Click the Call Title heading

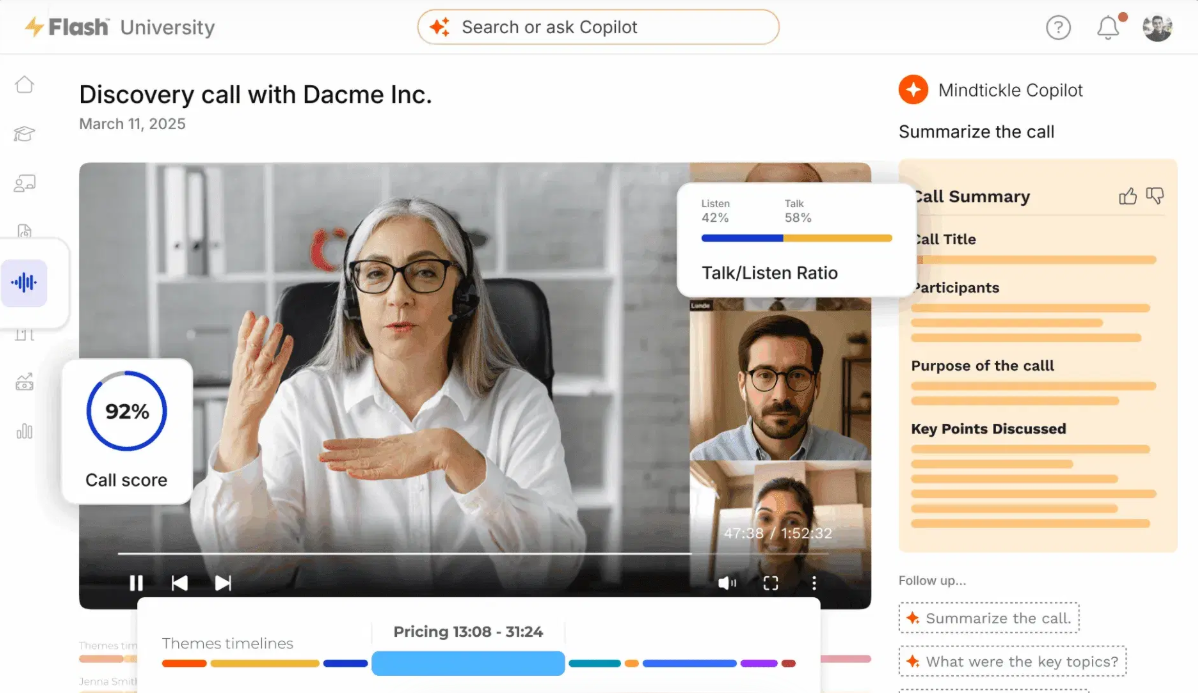(x=946, y=239)
